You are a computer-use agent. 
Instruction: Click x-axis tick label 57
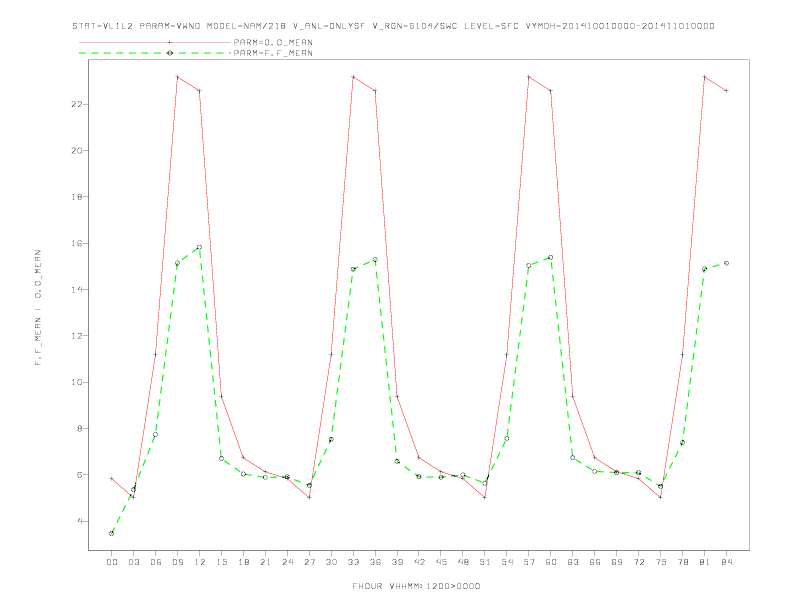(529, 562)
